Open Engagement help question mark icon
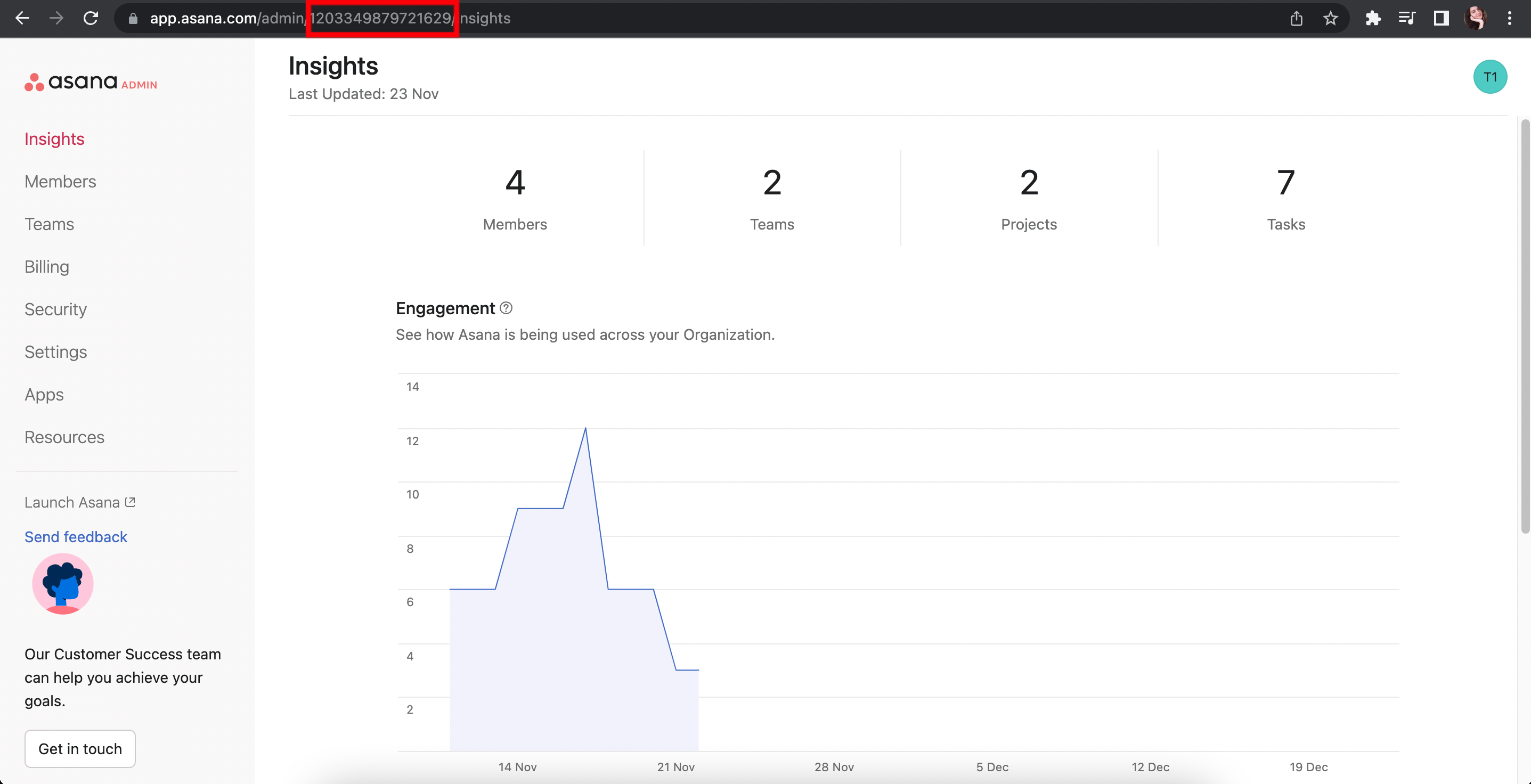The height and width of the screenshot is (784, 1531). point(506,308)
